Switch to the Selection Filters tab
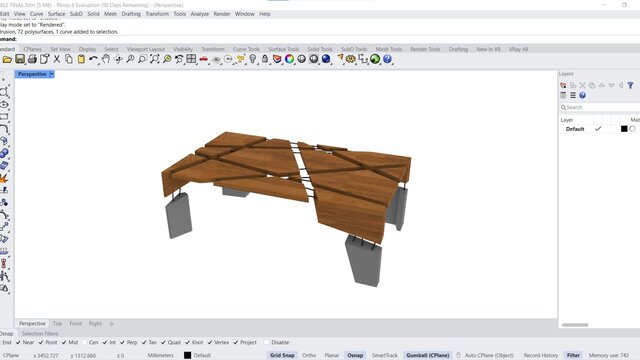The height and width of the screenshot is (360, 640). point(40,333)
